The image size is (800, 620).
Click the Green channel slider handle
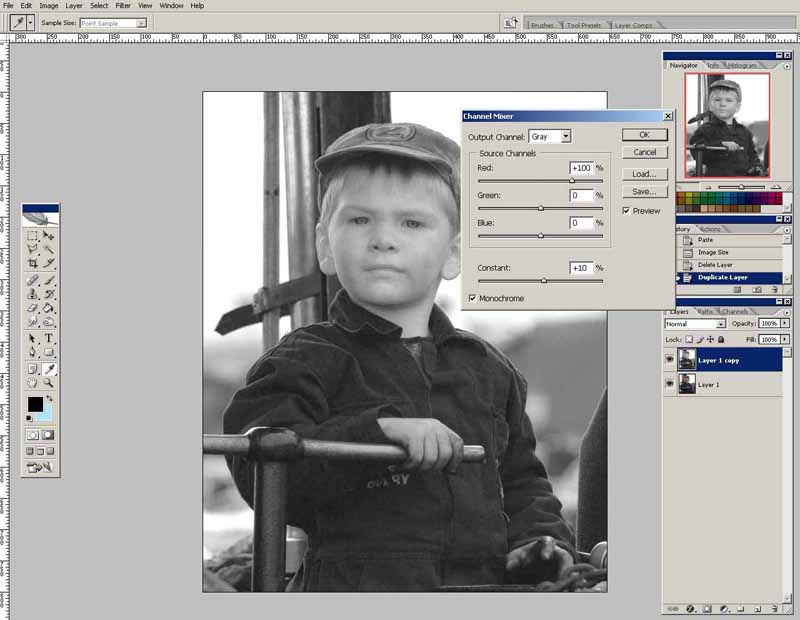pyautogui.click(x=541, y=208)
